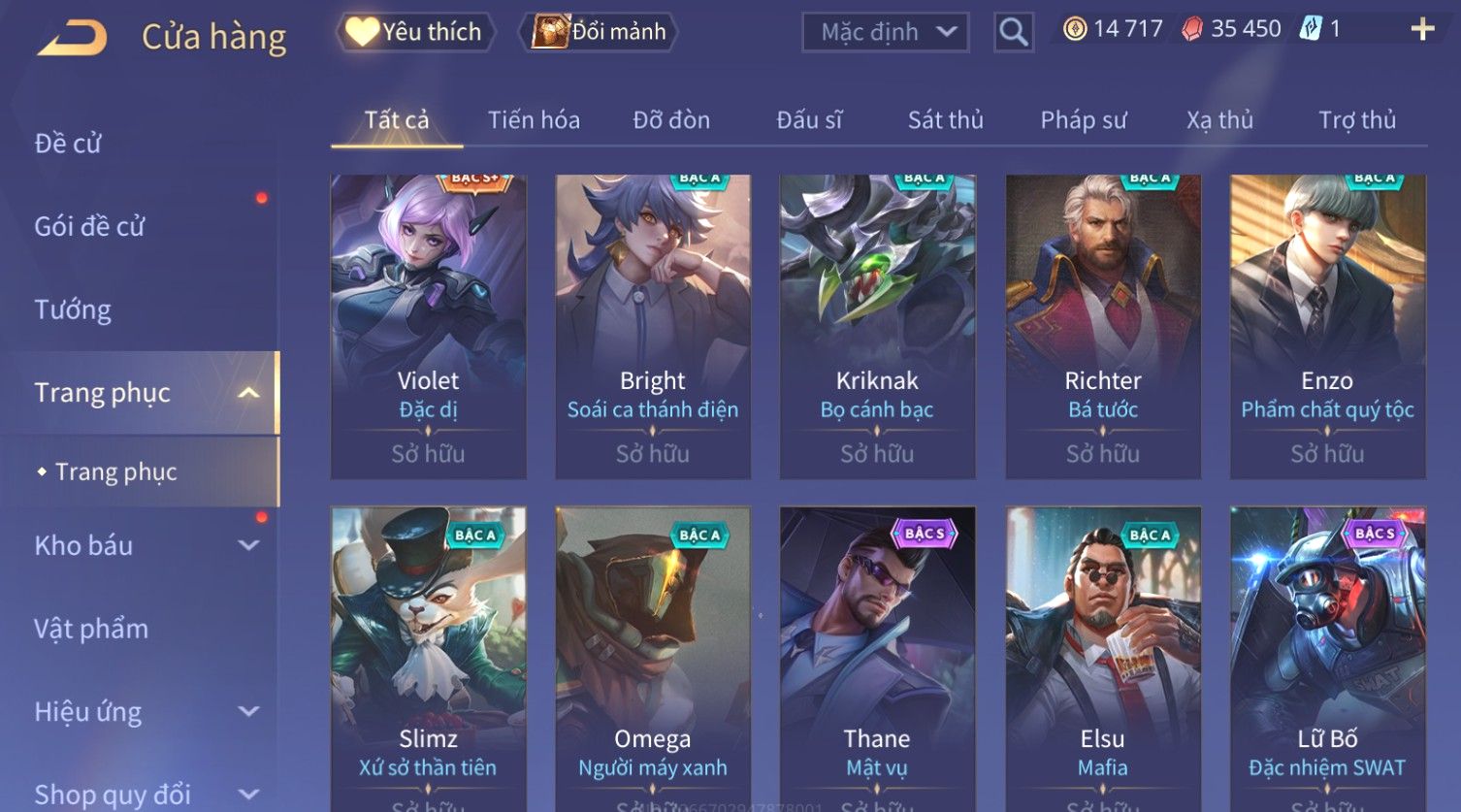Click the back arrow icon
The image size is (1461, 812).
[73, 38]
